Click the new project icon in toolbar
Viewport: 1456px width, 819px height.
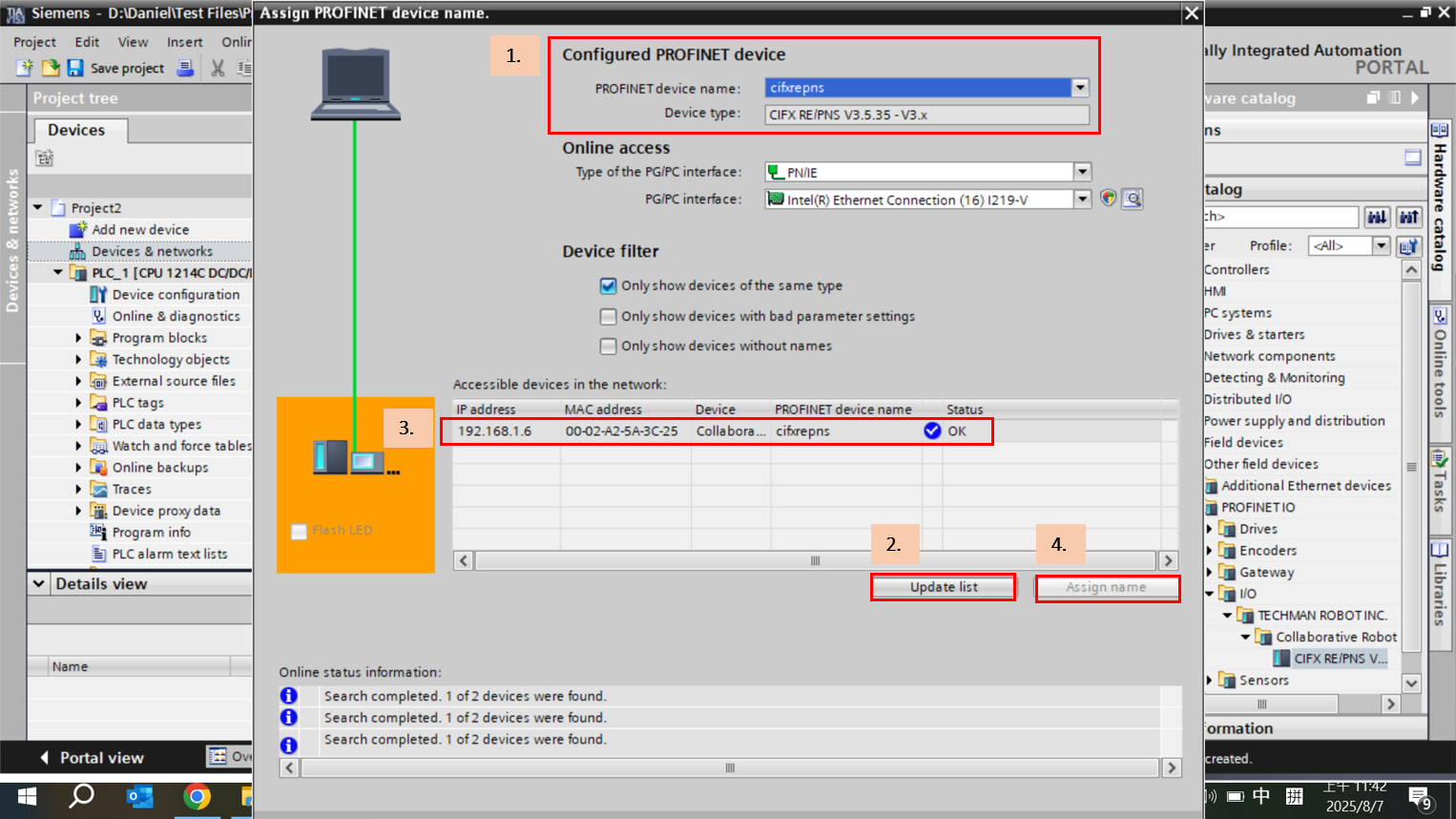click(25, 68)
